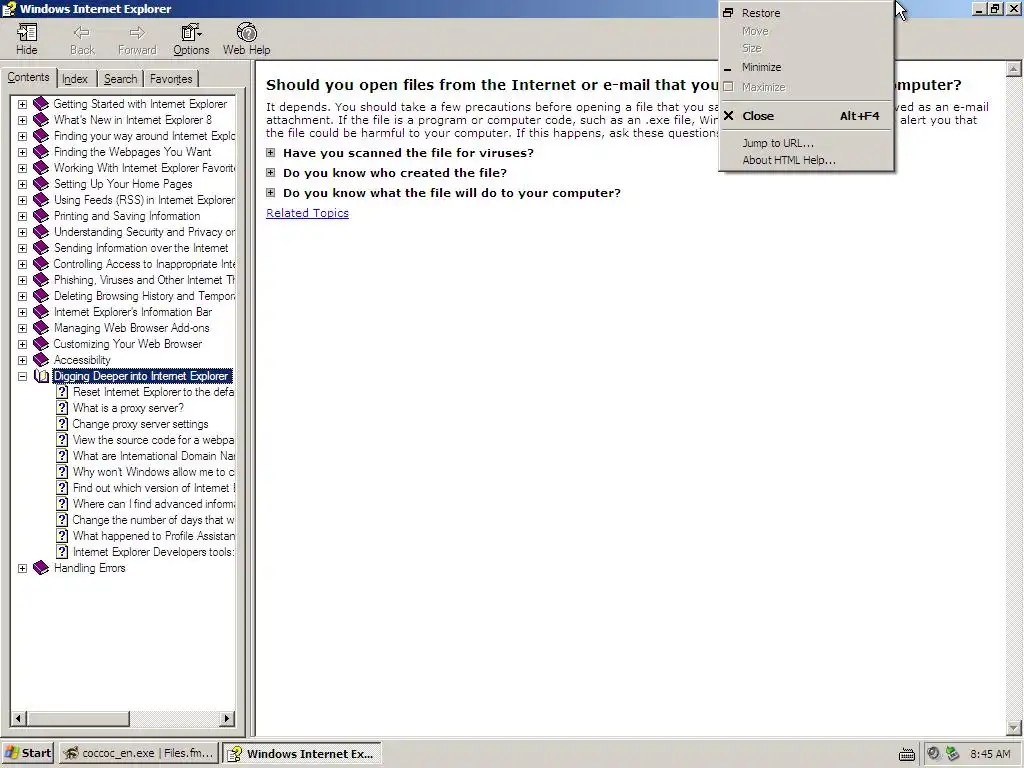The width and height of the screenshot is (1024, 768).
Task: Click the page icon for Change proxy server settings
Action: pyautogui.click(x=62, y=424)
